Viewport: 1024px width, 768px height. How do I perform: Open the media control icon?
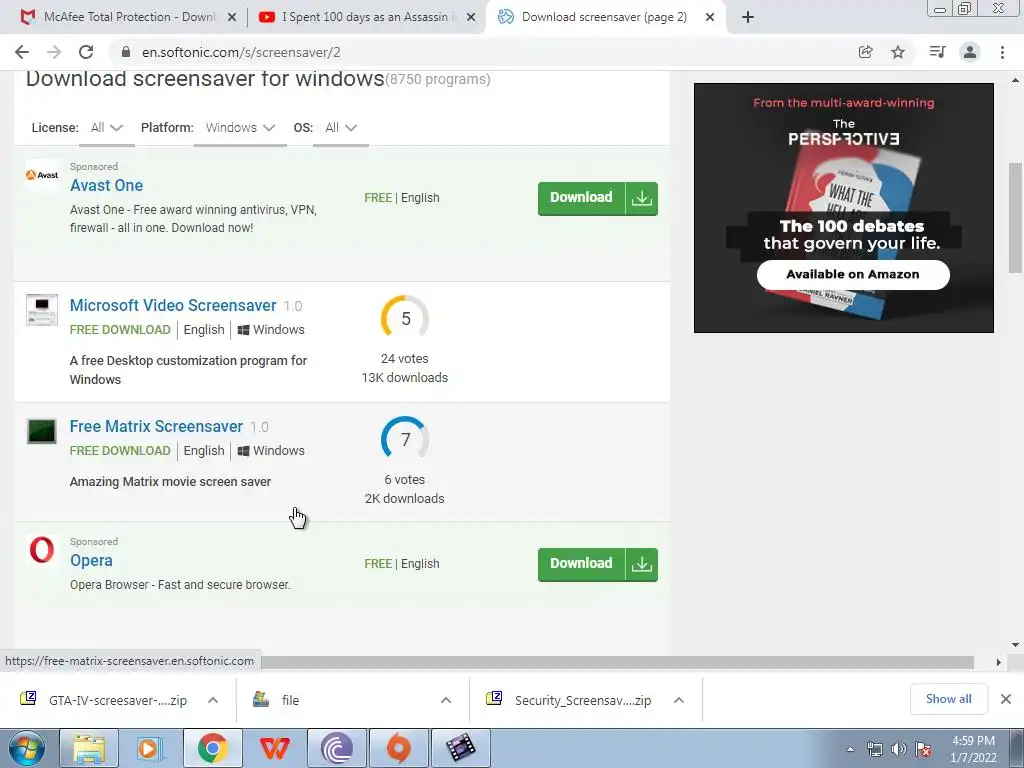pos(937,52)
